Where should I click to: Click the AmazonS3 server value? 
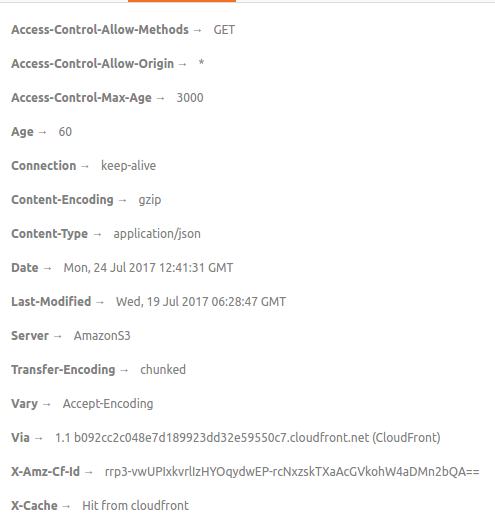point(102,336)
